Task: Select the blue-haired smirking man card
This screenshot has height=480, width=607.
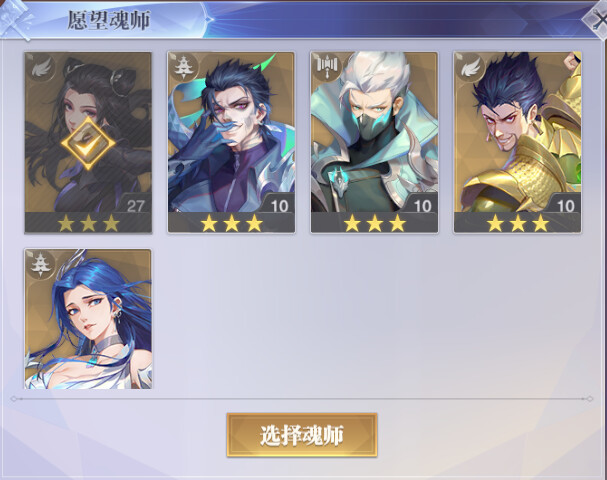Action: click(x=231, y=142)
